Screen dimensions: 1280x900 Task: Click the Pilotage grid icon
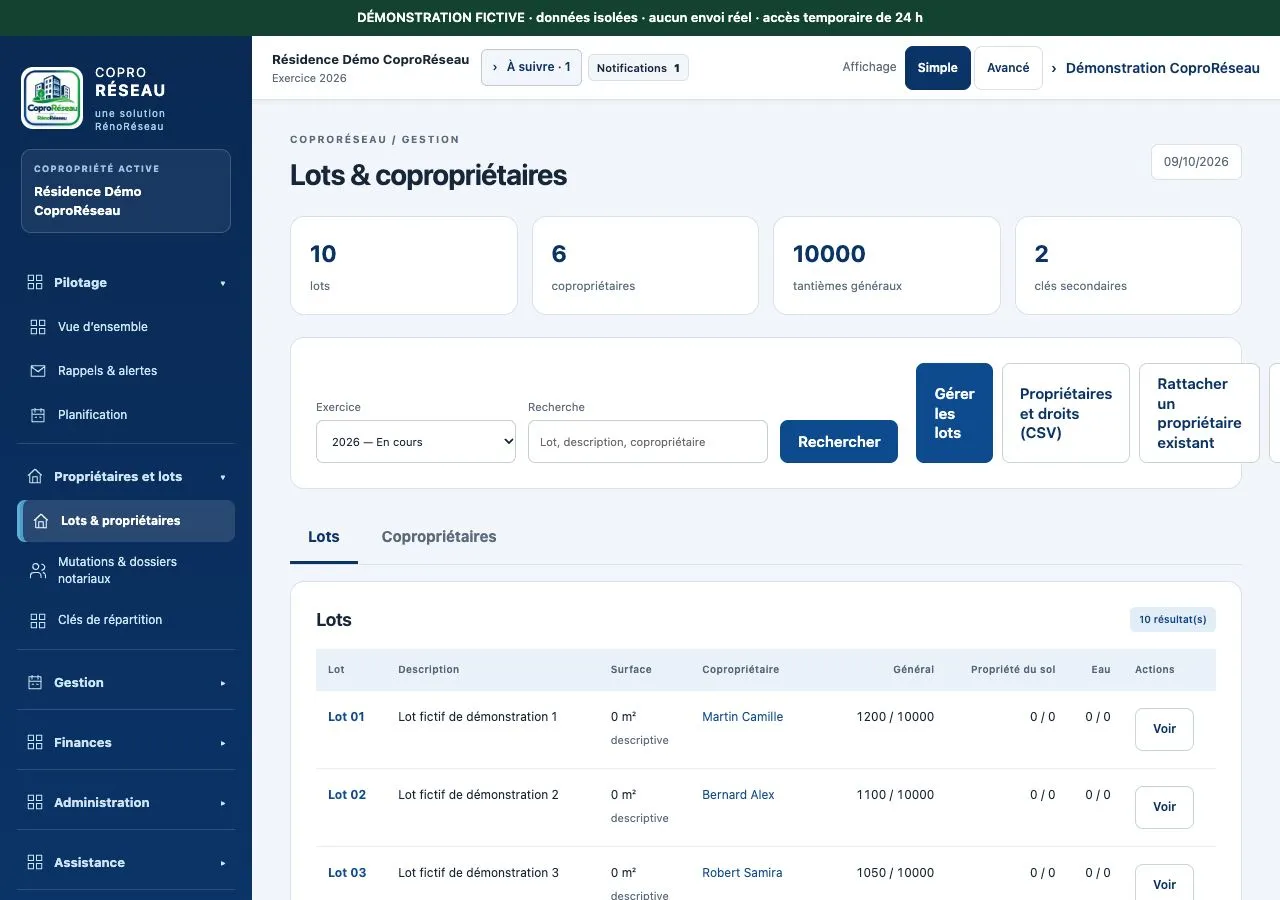click(35, 282)
